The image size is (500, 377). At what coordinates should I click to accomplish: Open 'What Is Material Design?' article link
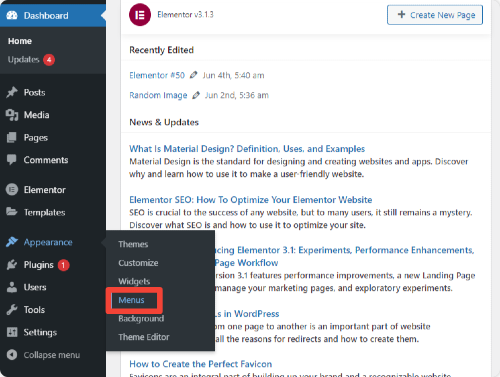247,149
